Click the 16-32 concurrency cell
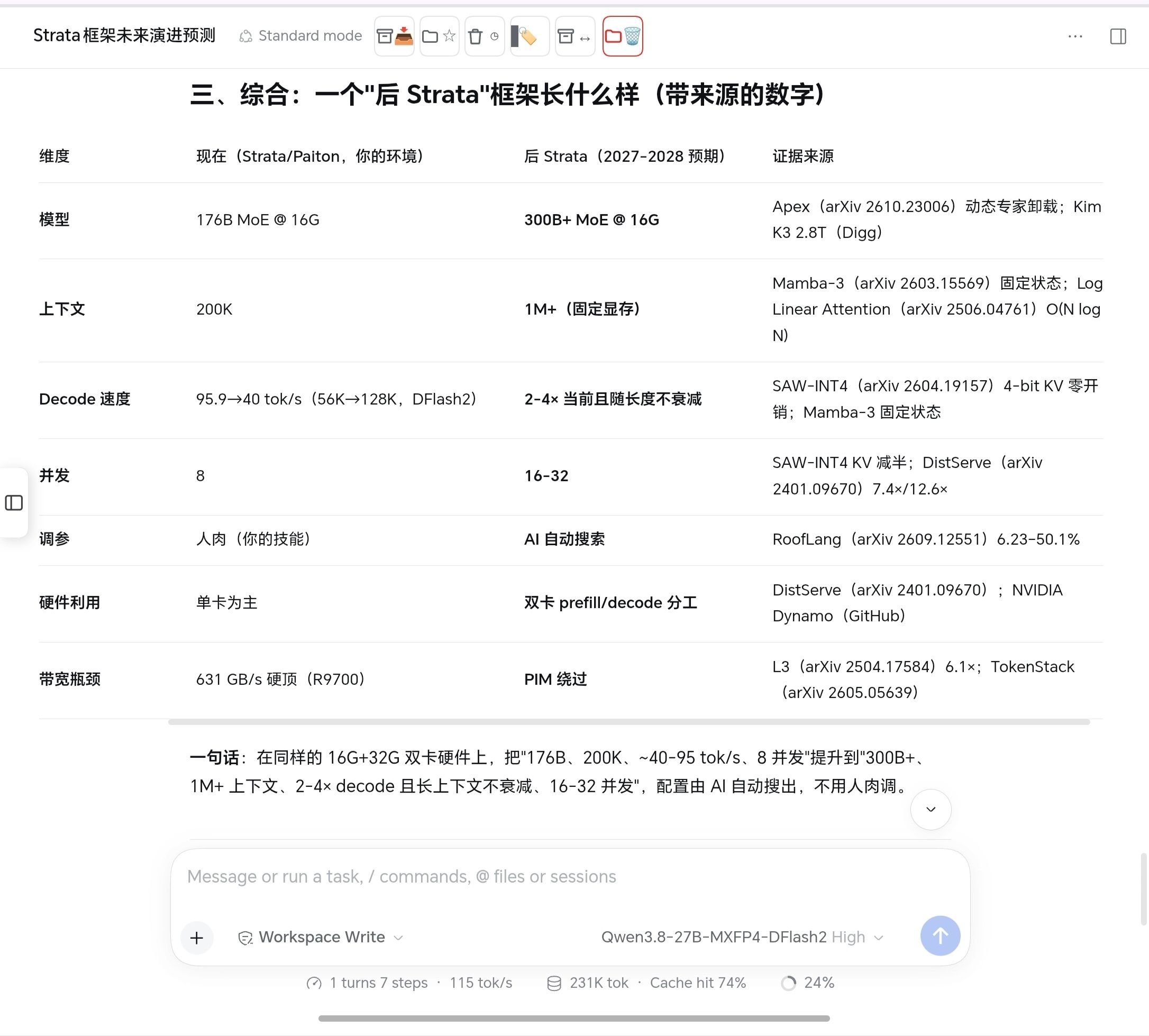The width and height of the screenshot is (1149, 1036). [x=546, y=476]
